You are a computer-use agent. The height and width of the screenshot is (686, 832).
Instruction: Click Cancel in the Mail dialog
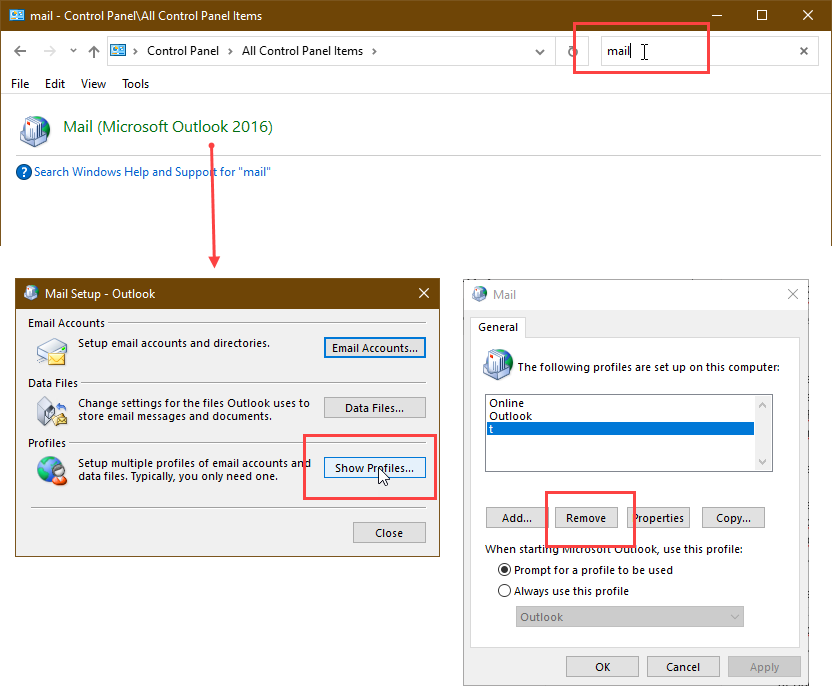coord(683,667)
